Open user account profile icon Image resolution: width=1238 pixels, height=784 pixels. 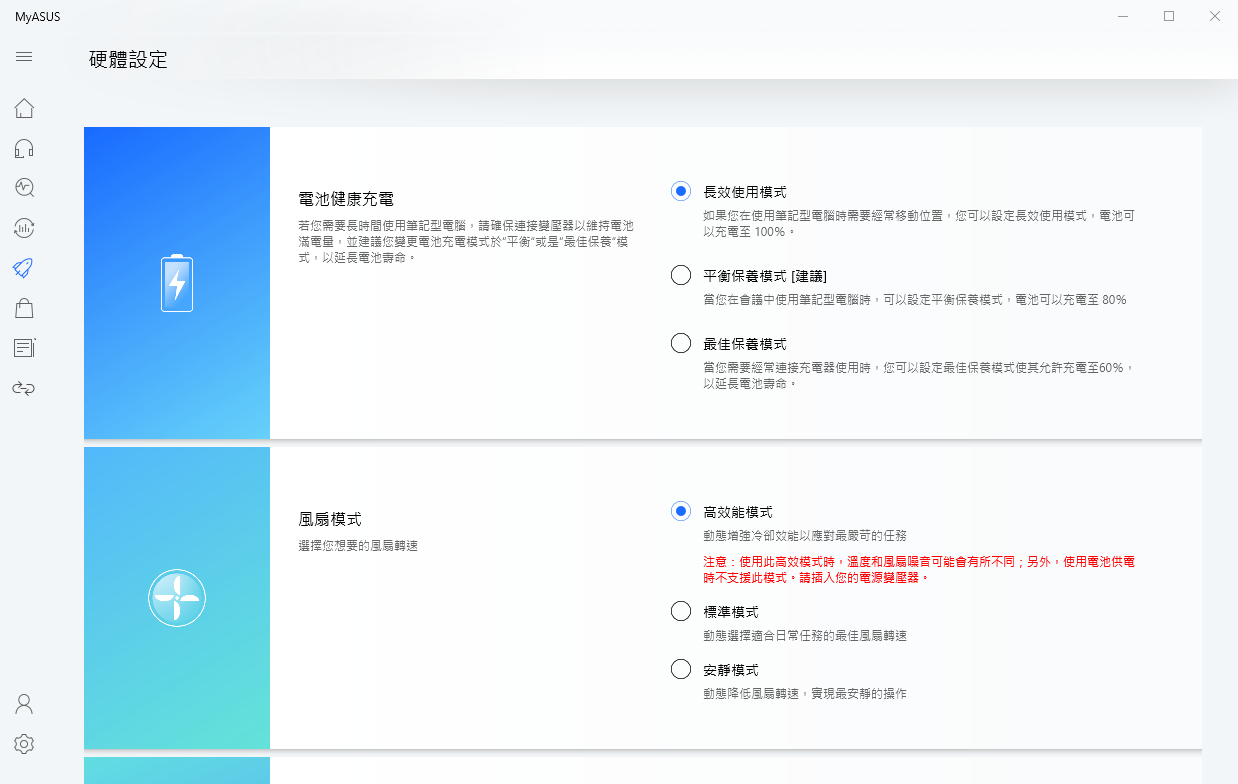pos(24,704)
